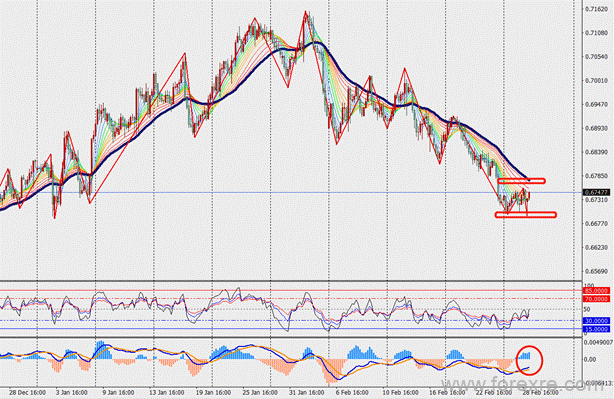Click the 0.71620 price axis label
The width and height of the screenshot is (614, 399).
point(596,9)
